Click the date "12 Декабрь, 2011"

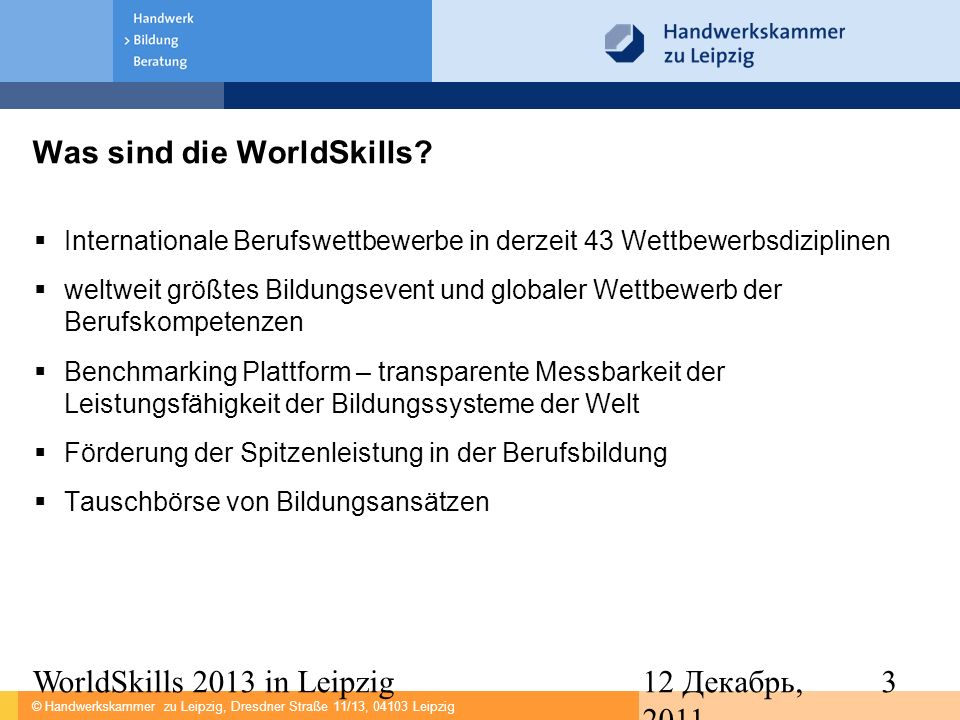pos(723,694)
